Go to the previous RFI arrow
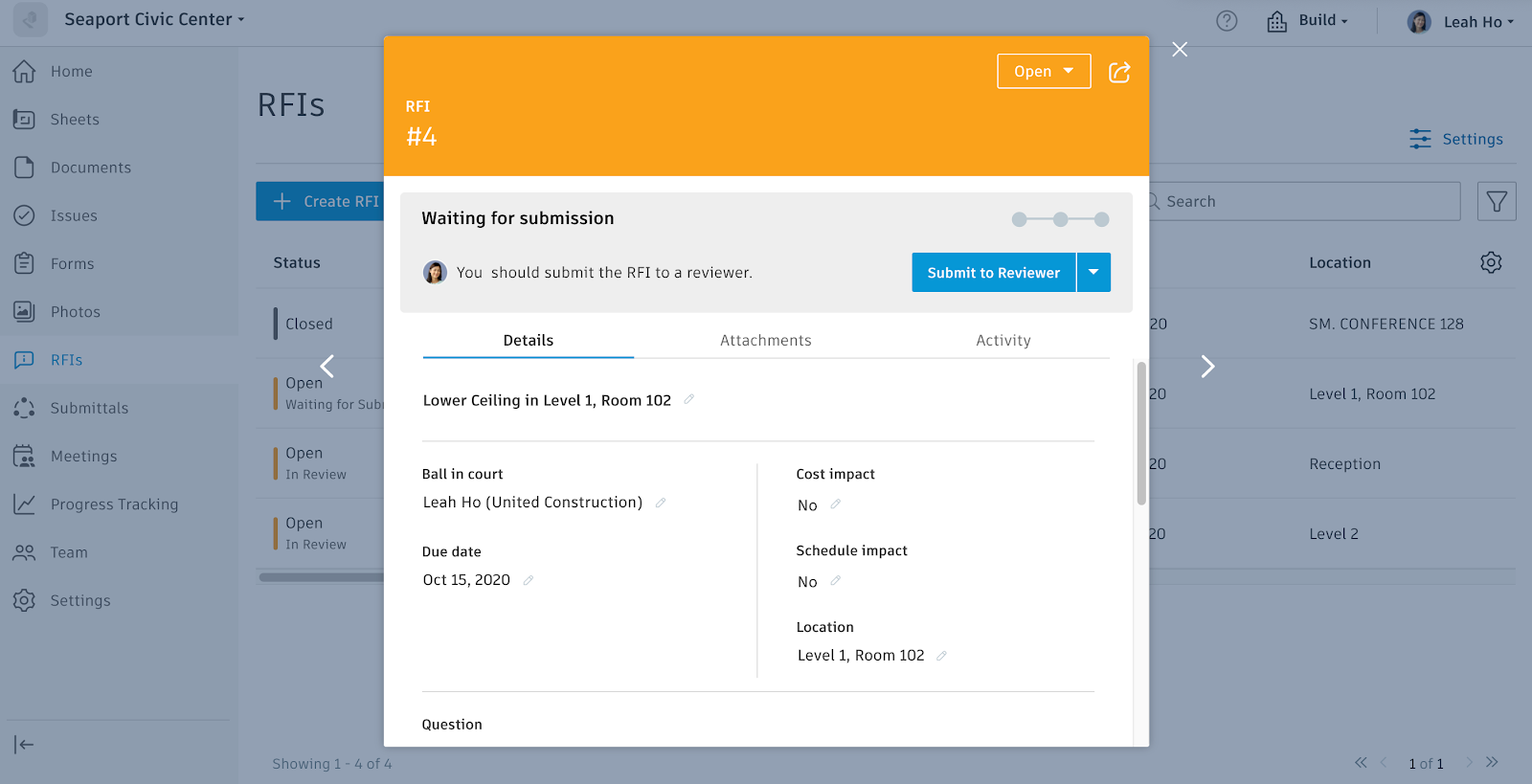This screenshot has width=1532, height=784. (327, 366)
